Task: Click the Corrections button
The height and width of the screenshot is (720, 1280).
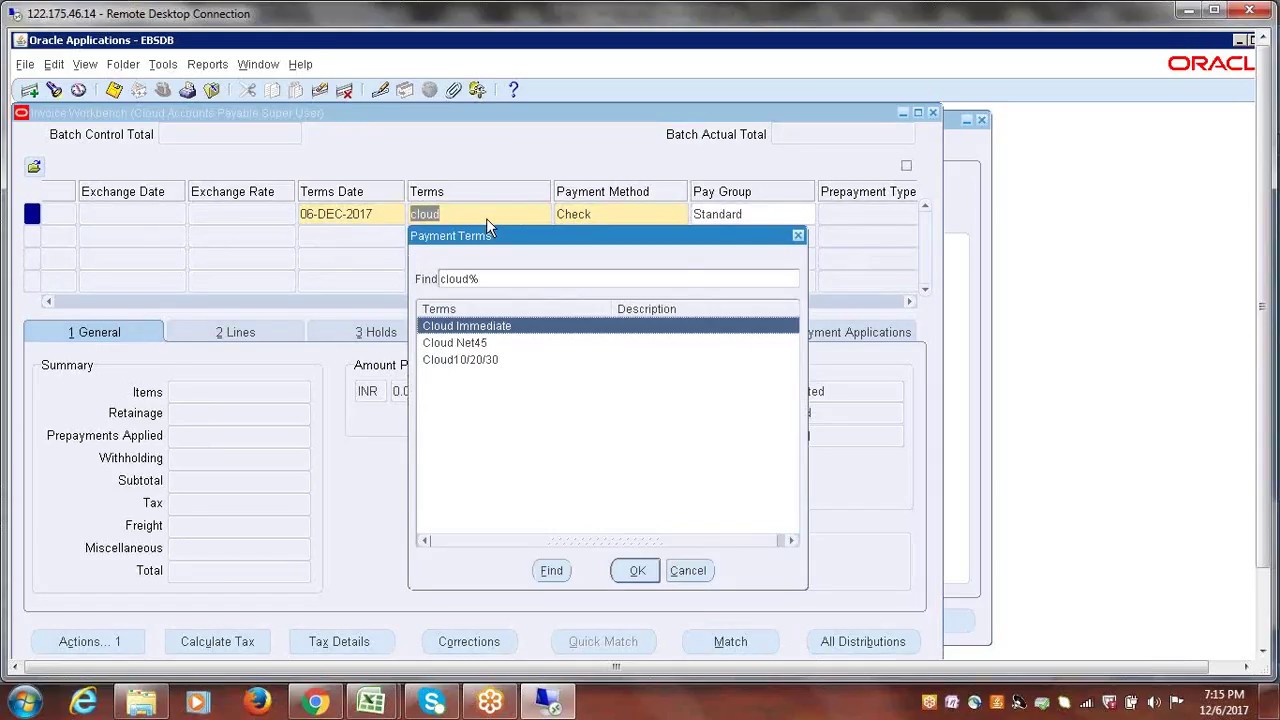Action: [469, 642]
